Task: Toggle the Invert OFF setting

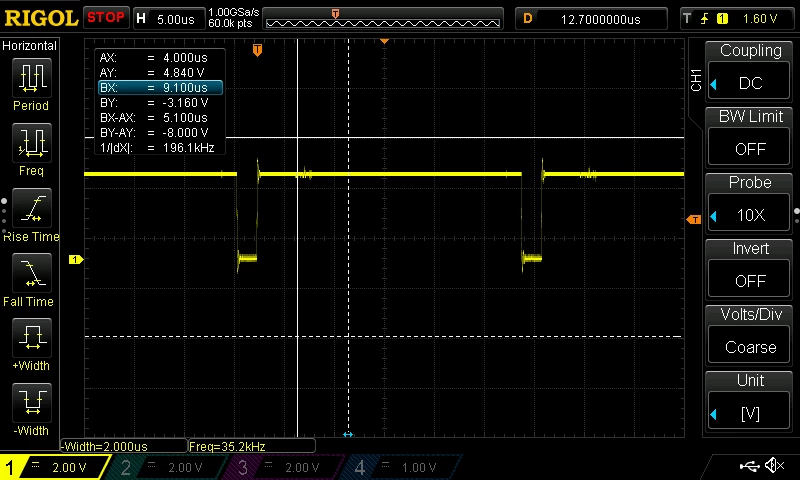Action: (x=750, y=281)
